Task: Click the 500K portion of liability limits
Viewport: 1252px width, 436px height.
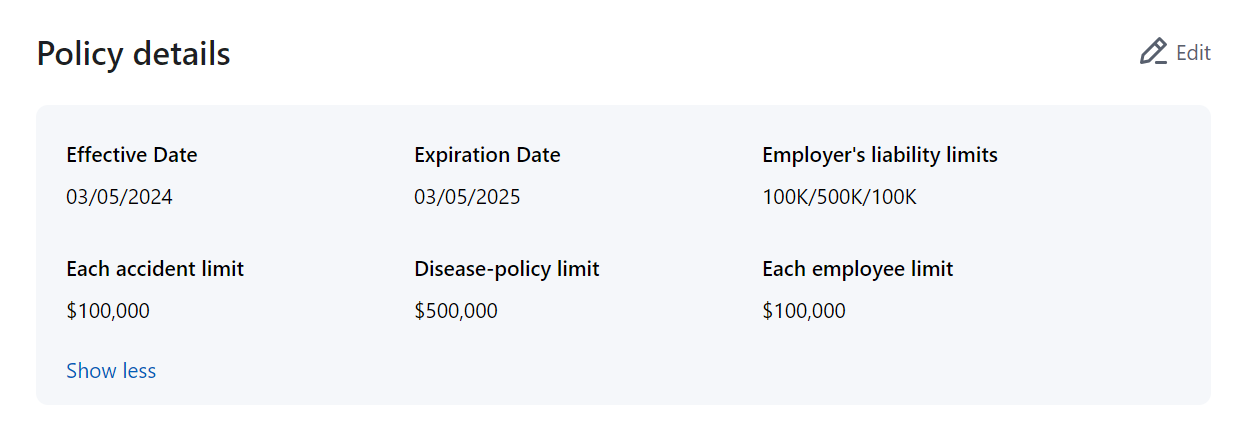Action: [840, 197]
